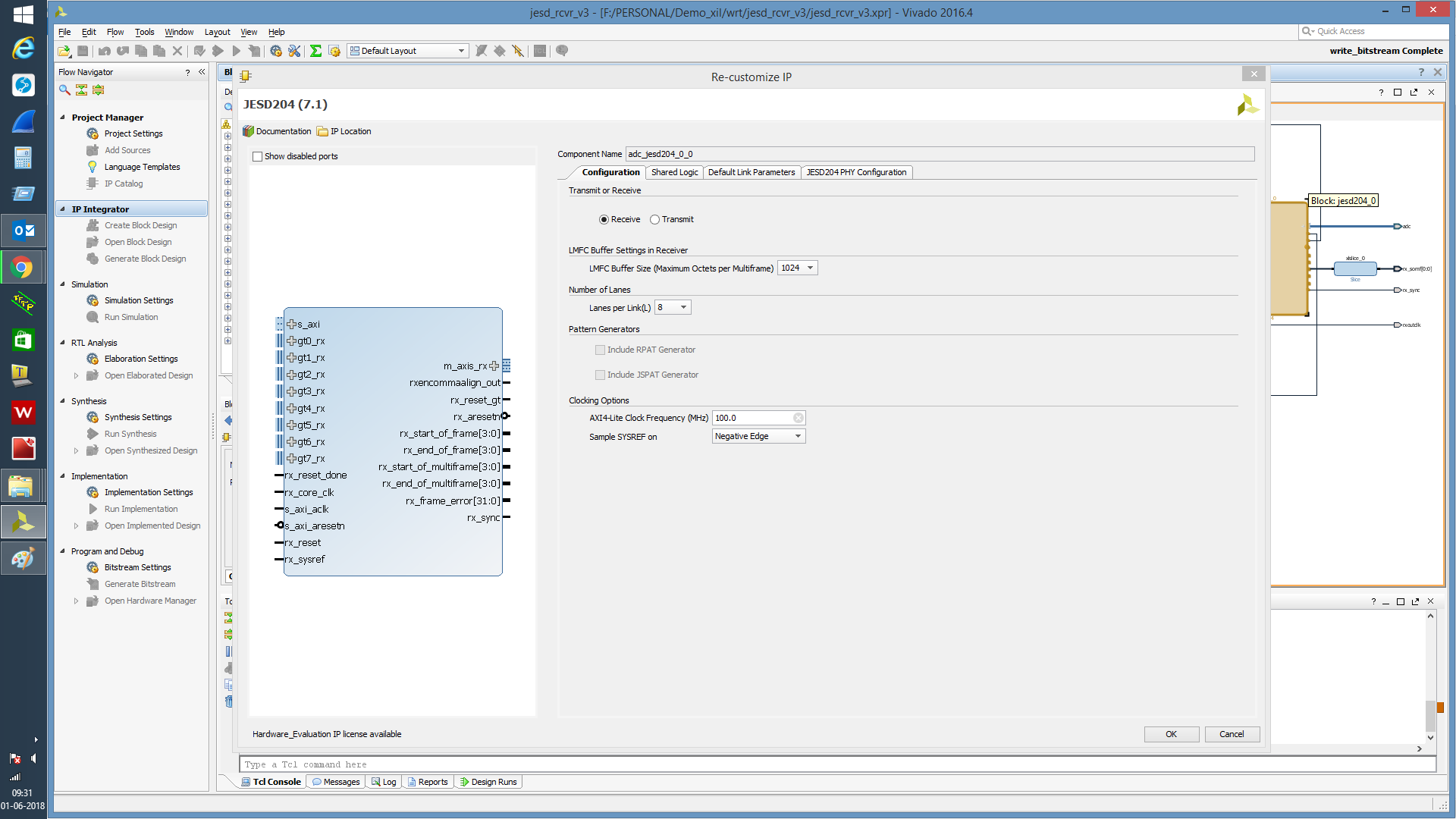Open Sample SYSREF on dropdown
The width and height of the screenshot is (1456, 819).
pos(758,436)
